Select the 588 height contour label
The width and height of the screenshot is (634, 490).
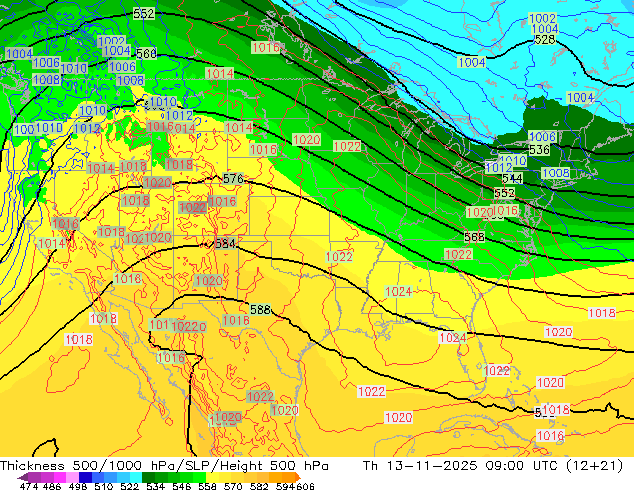[260, 310]
